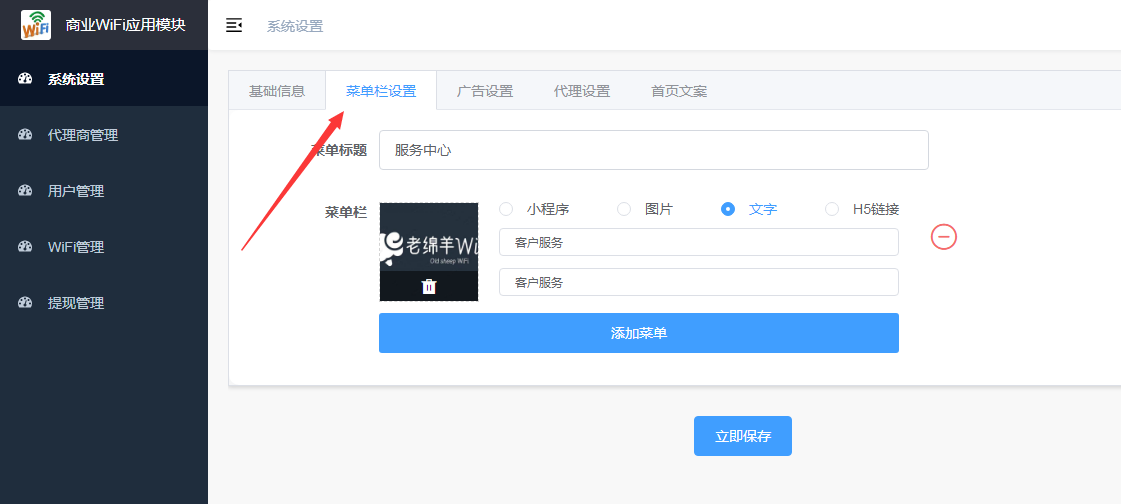
Task: Select the 小程序 radio option
Action: pos(506,209)
